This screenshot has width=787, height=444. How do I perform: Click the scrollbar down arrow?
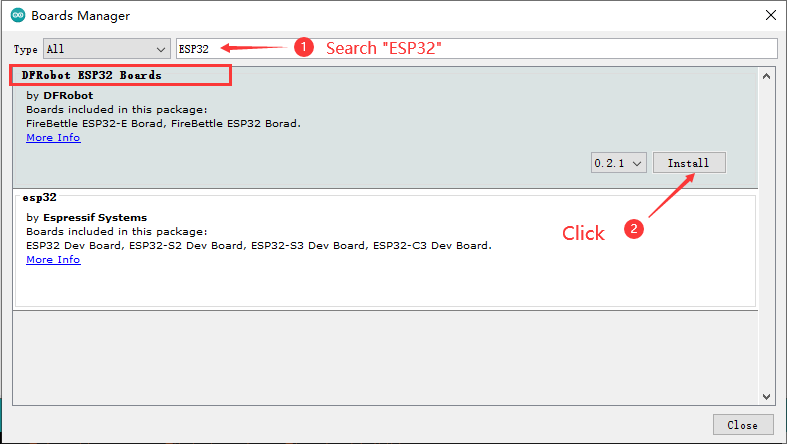point(766,397)
